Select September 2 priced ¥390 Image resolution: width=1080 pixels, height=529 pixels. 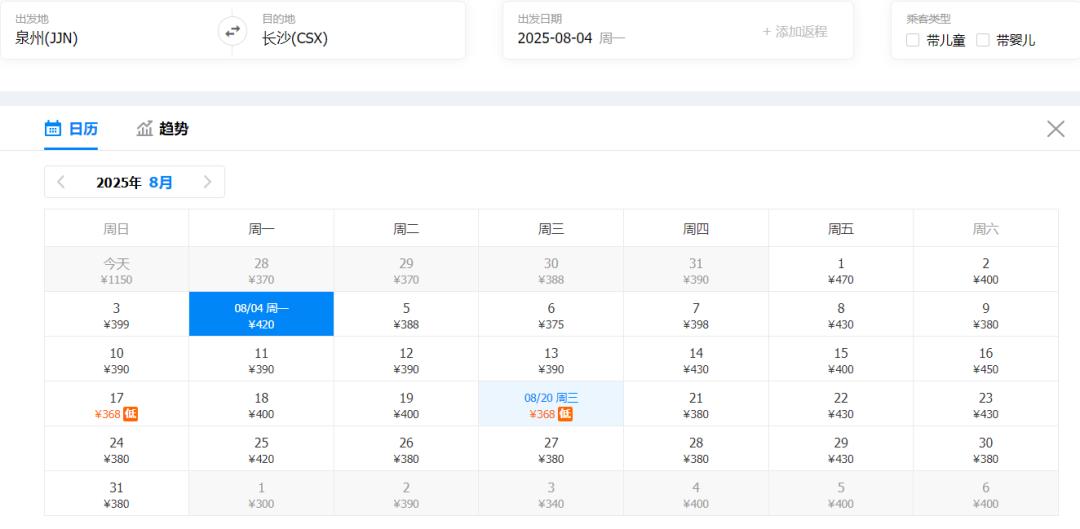[x=406, y=493]
